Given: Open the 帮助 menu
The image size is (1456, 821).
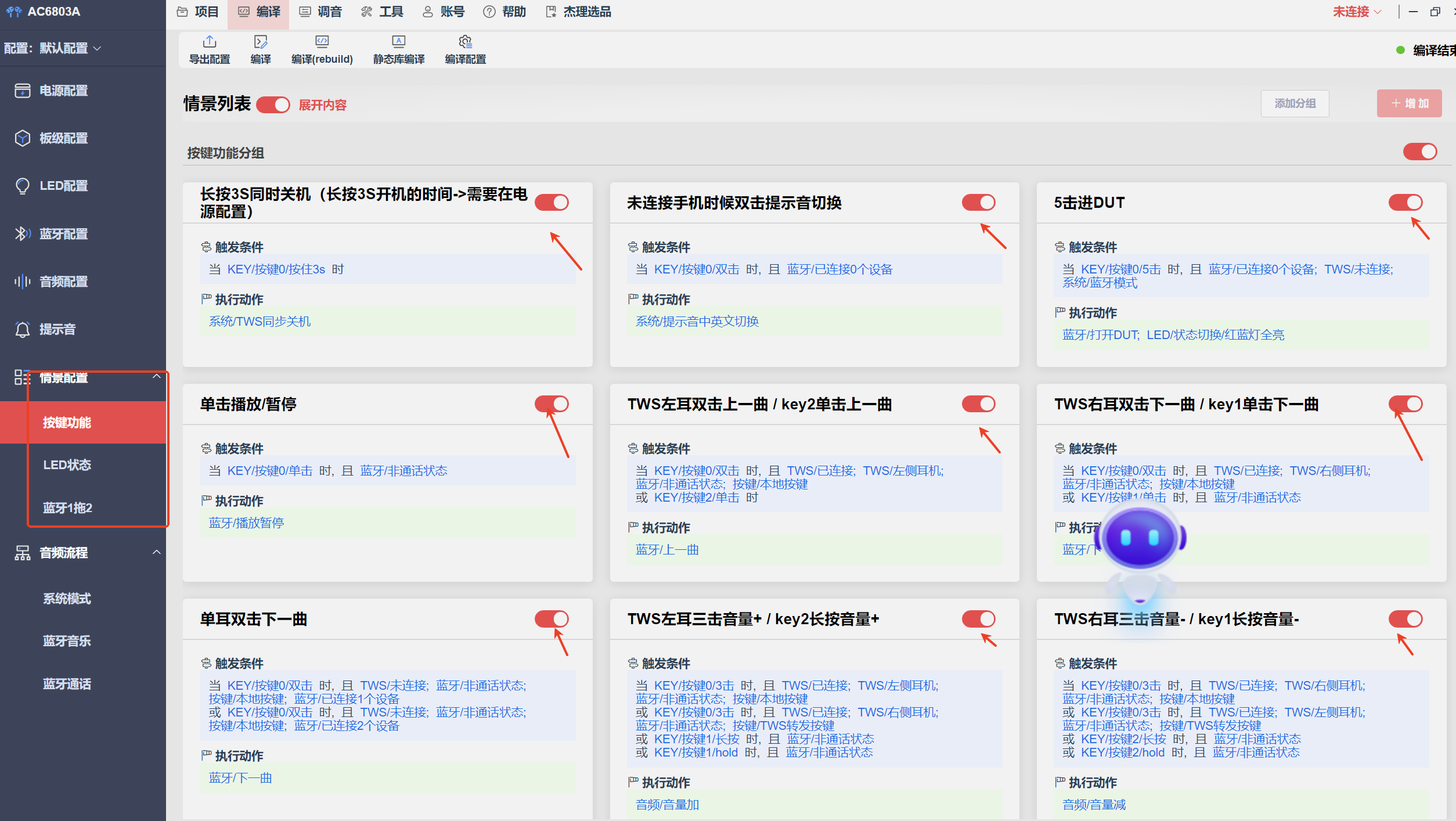Looking at the screenshot, I should (505, 12).
